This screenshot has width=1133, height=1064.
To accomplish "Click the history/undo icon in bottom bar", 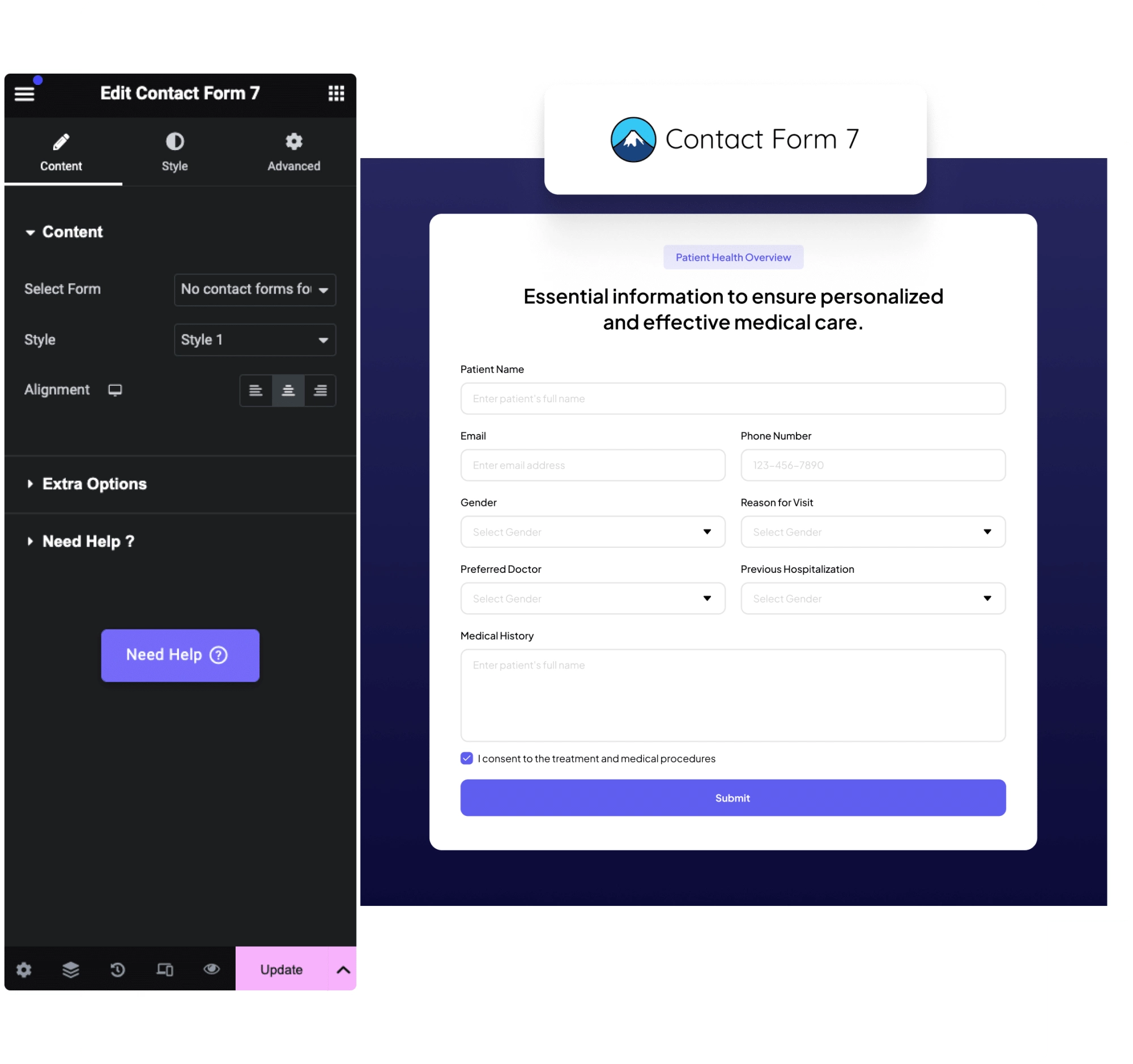I will [117, 969].
